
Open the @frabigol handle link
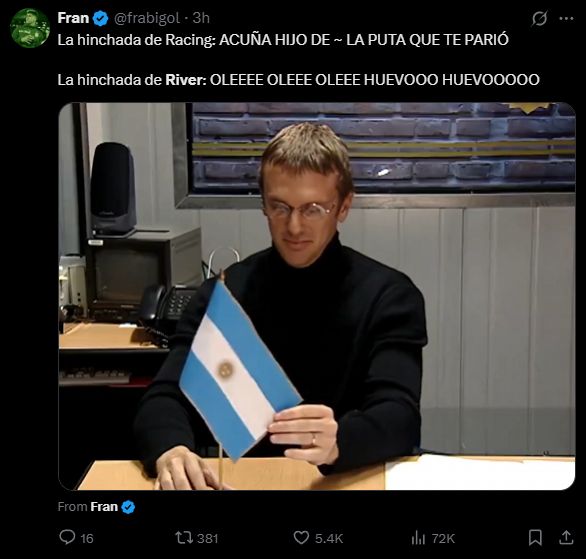click(147, 18)
